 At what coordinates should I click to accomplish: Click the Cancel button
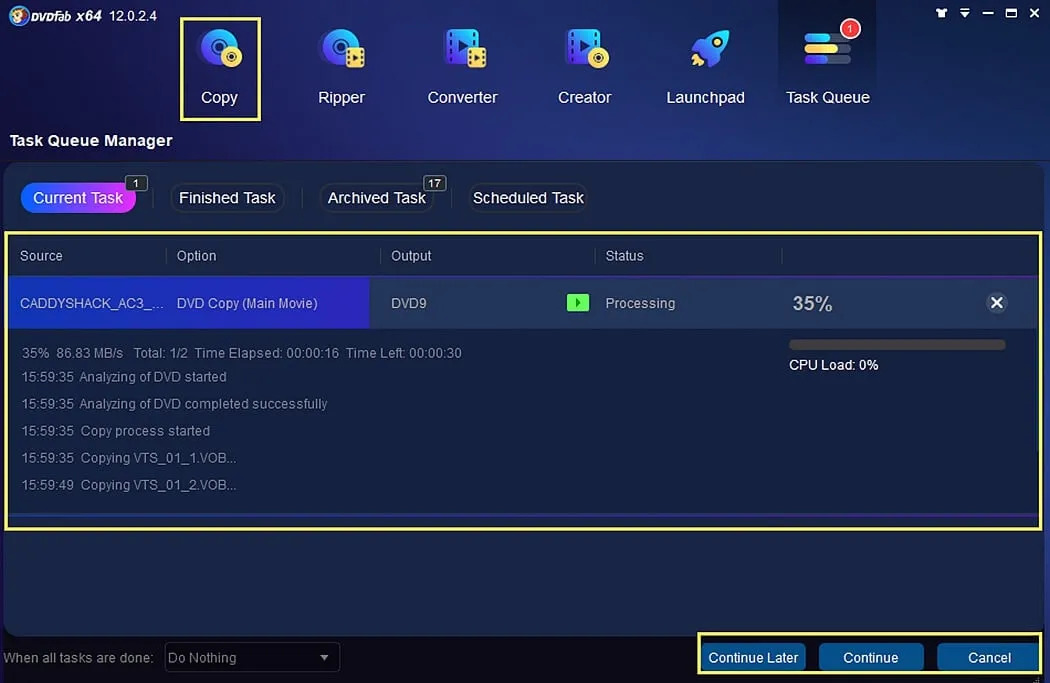coord(989,658)
